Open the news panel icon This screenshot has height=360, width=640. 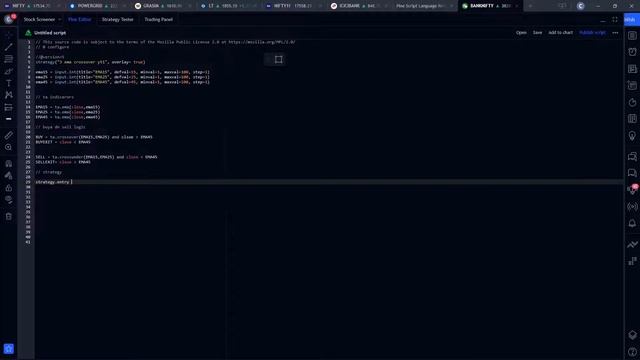(x=632, y=69)
